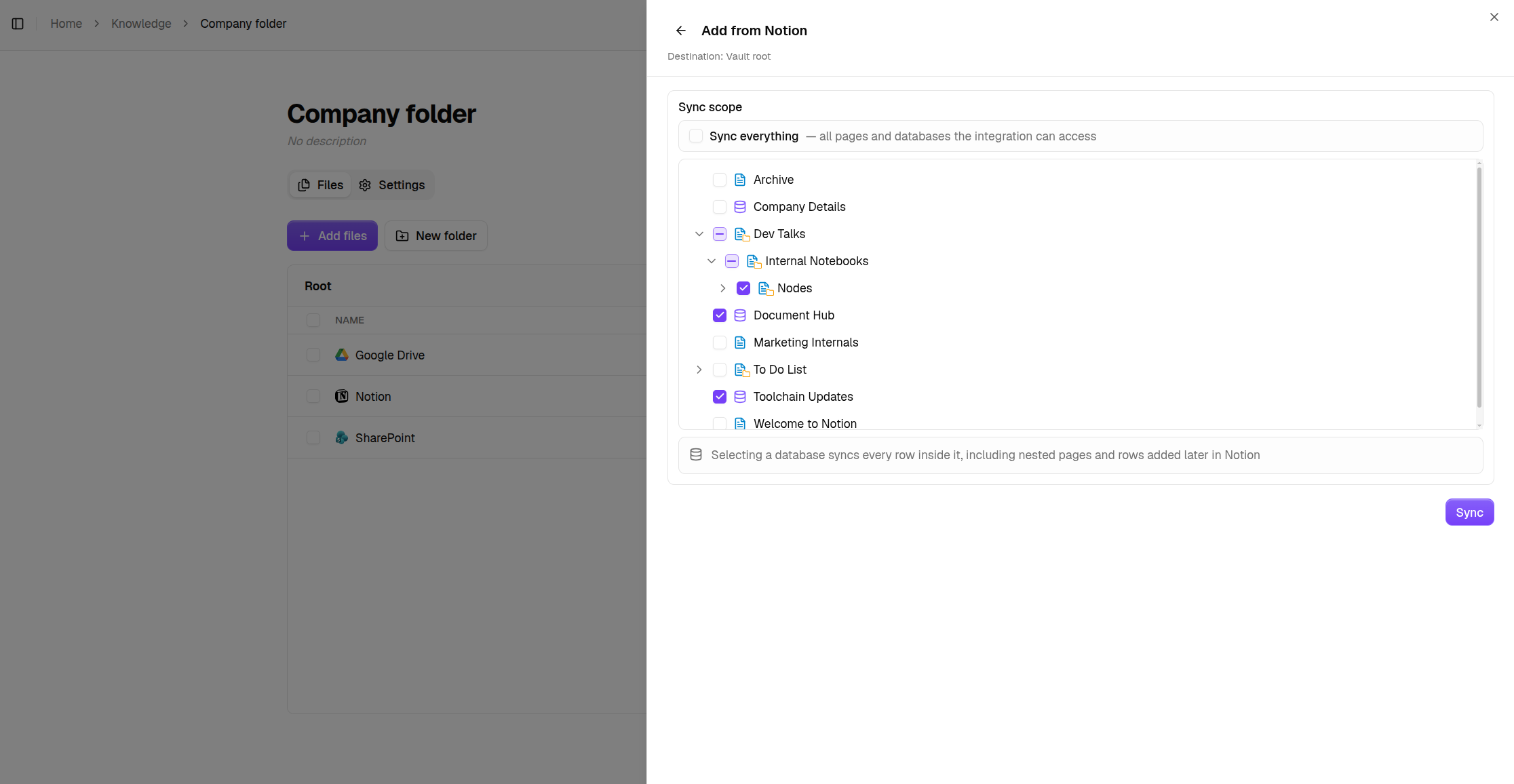The width and height of the screenshot is (1514, 784).
Task: Click the Dev Talks page icon
Action: (x=741, y=234)
